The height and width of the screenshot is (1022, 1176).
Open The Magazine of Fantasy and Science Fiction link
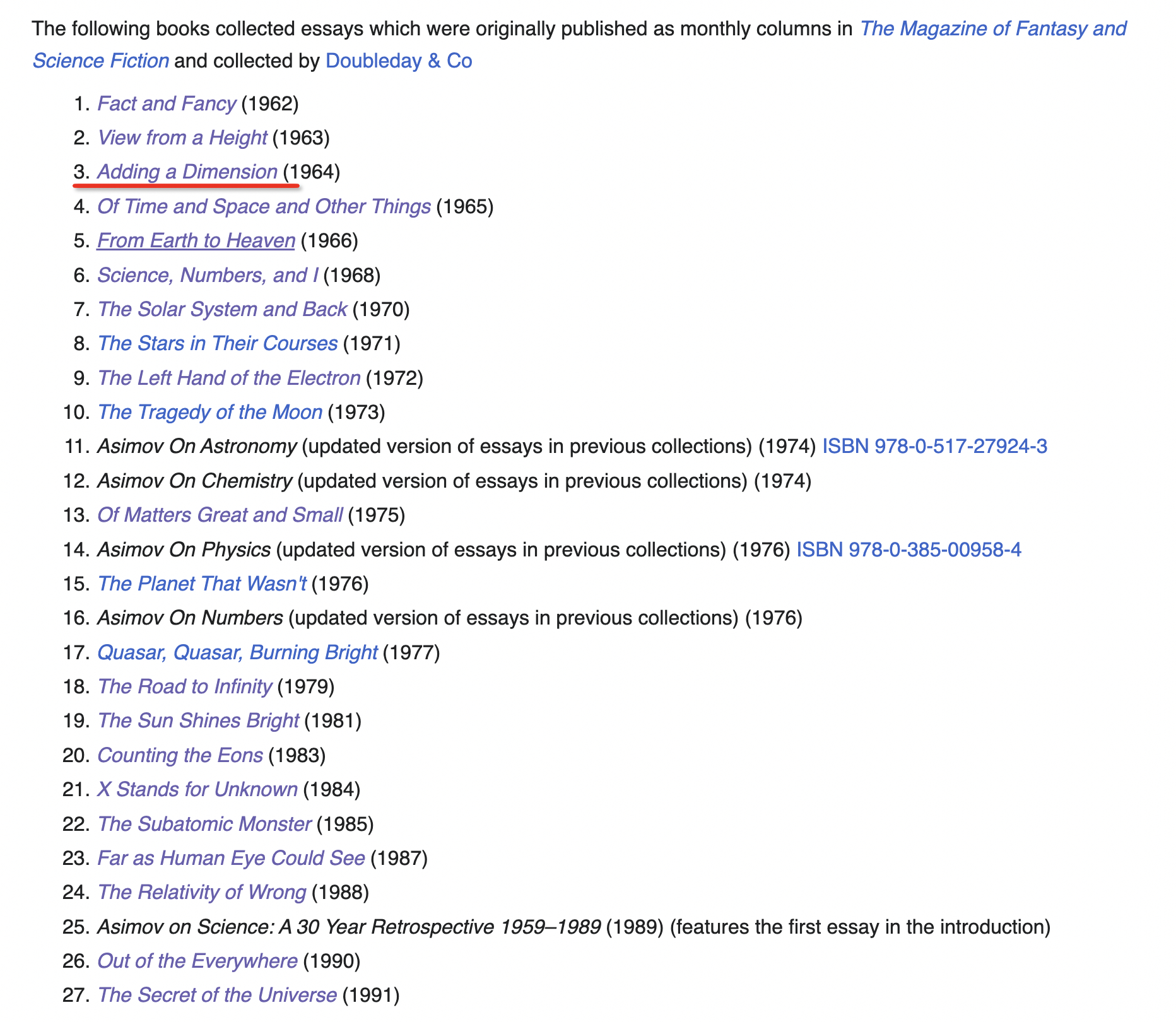[993, 29]
